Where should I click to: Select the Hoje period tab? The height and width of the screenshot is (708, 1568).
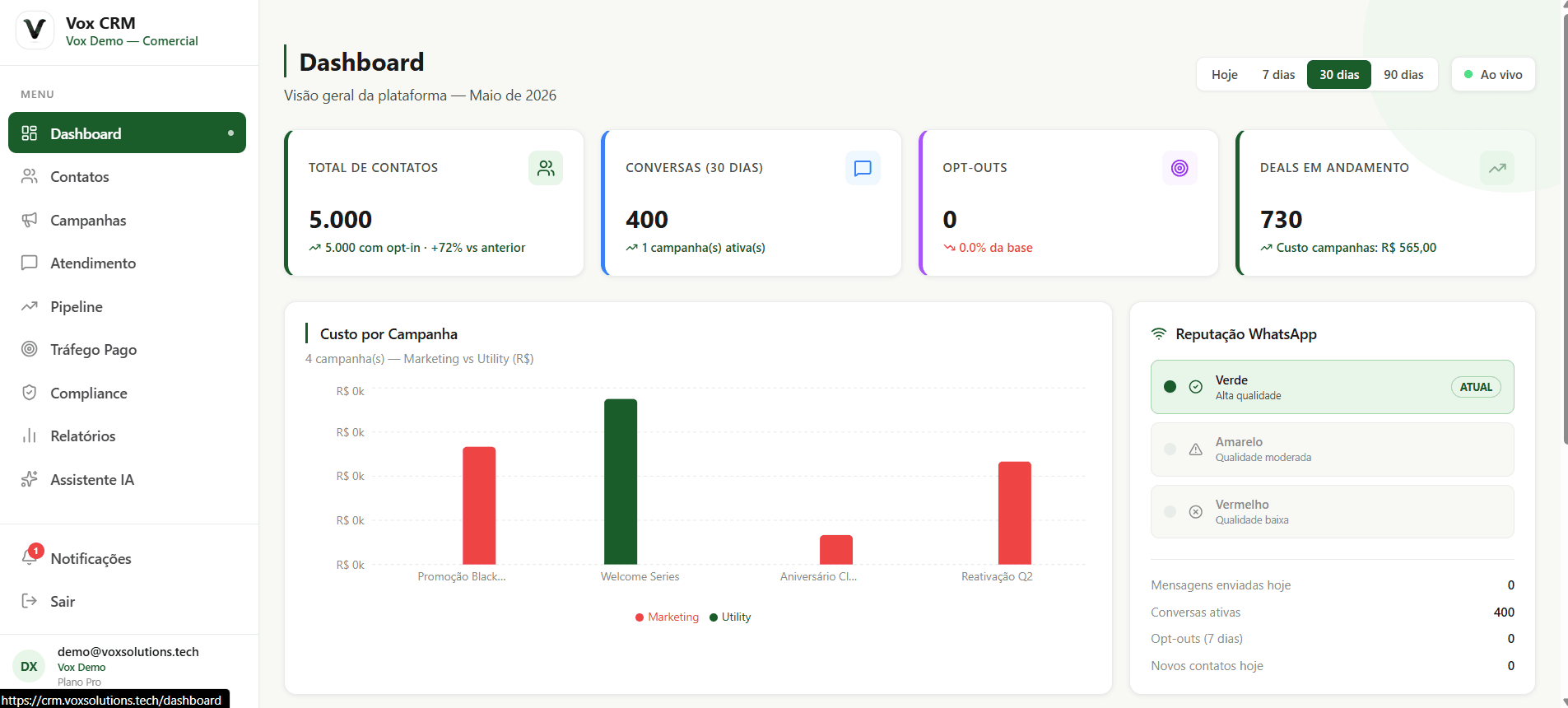coord(1225,74)
